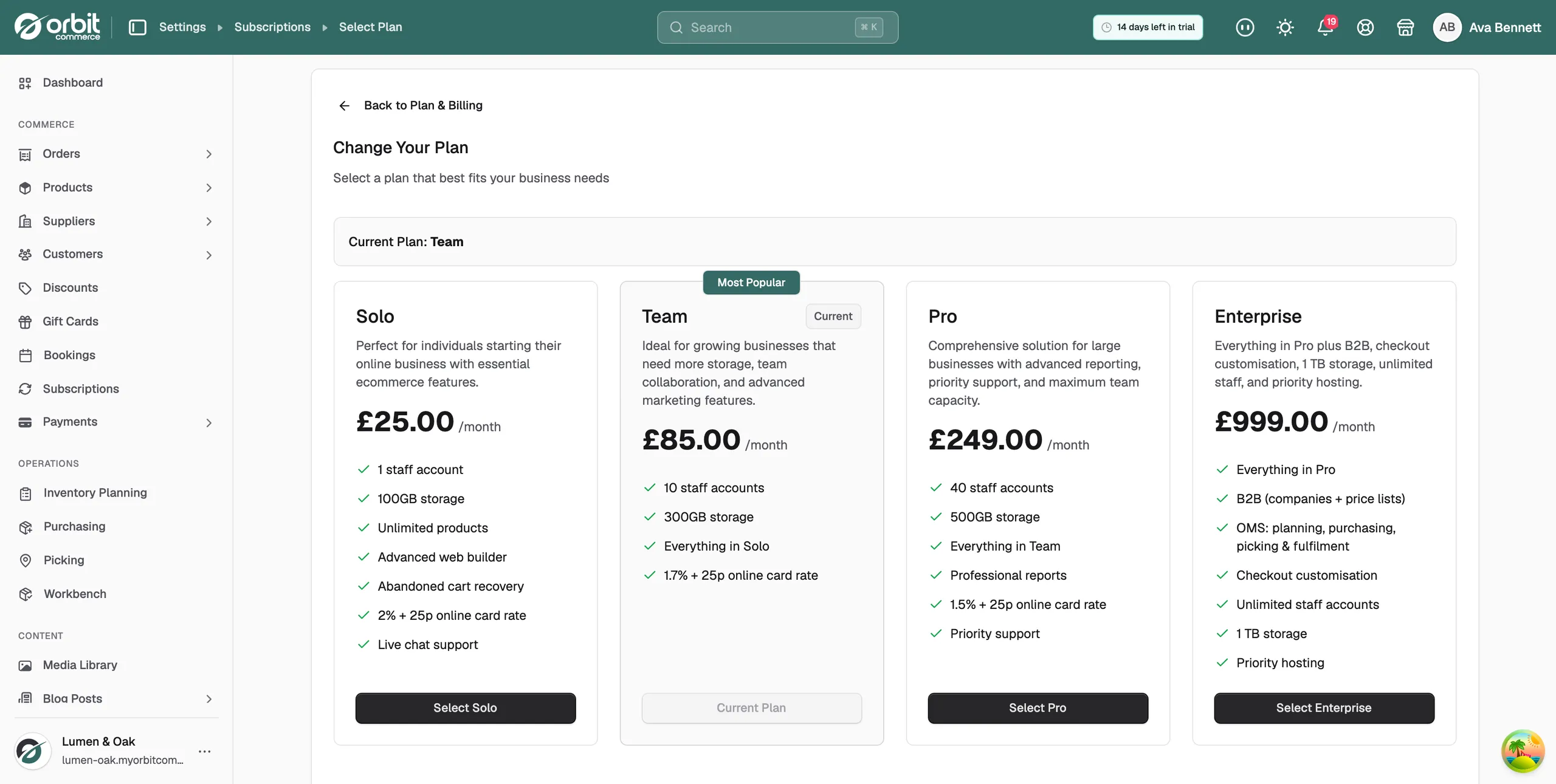Open the Ava Bennett profile avatar
The height and width of the screenshot is (784, 1556).
click(1447, 27)
